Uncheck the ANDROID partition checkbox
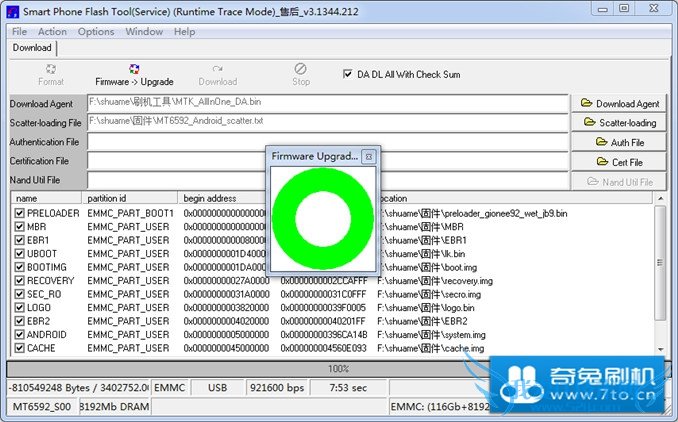 point(20,335)
